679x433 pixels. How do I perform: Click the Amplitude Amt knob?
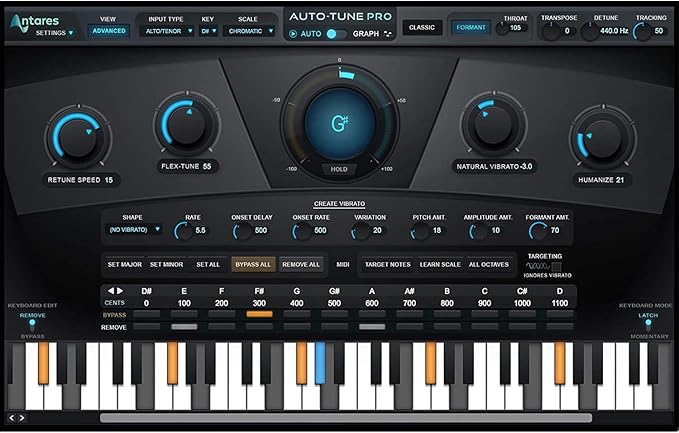click(x=479, y=231)
